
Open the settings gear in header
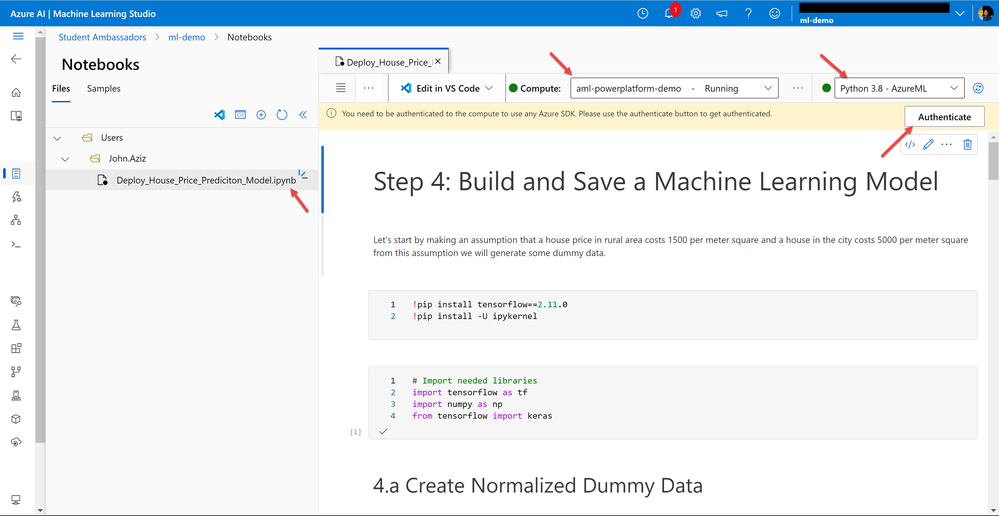696,14
